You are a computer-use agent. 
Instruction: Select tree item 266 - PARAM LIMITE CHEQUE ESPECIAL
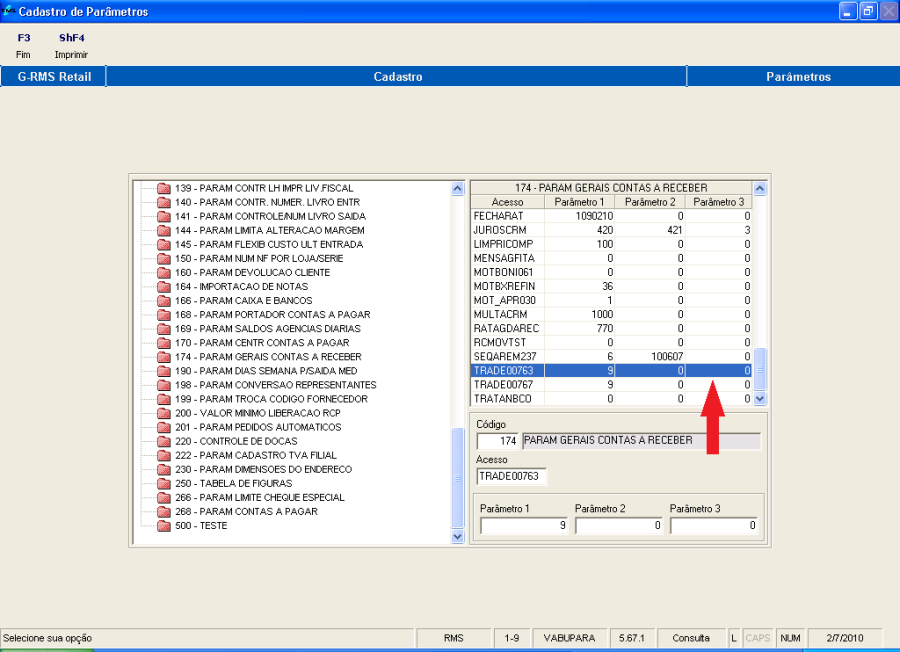[x=259, y=498]
